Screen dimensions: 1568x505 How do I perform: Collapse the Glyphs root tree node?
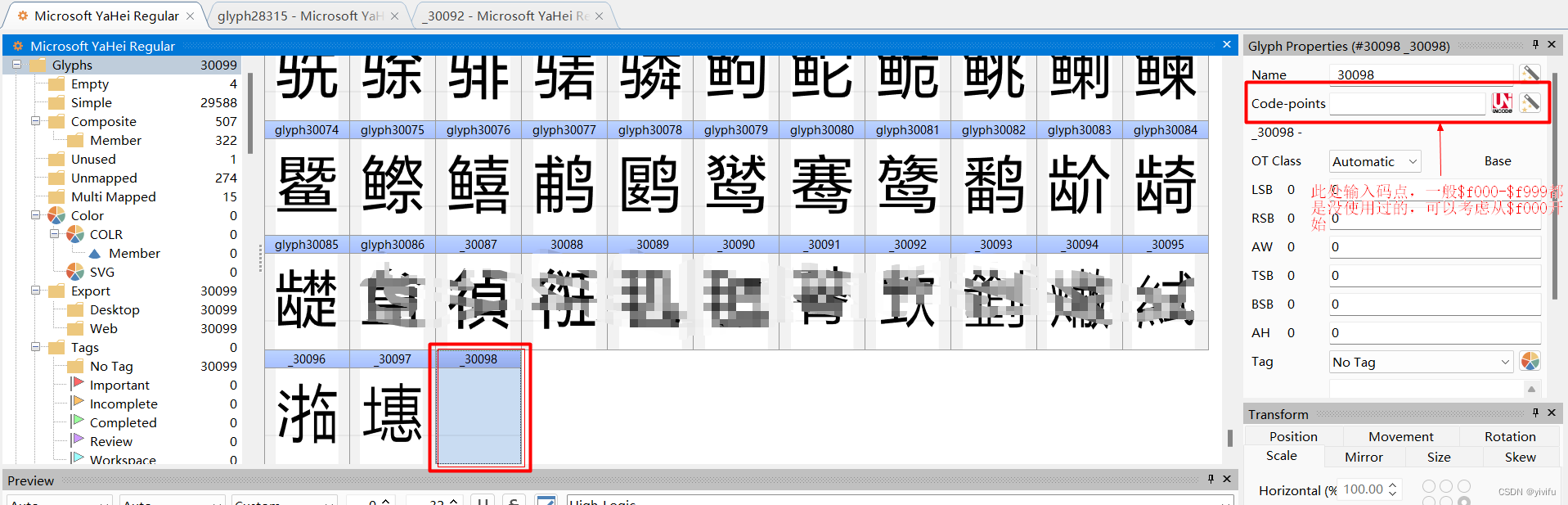16,65
